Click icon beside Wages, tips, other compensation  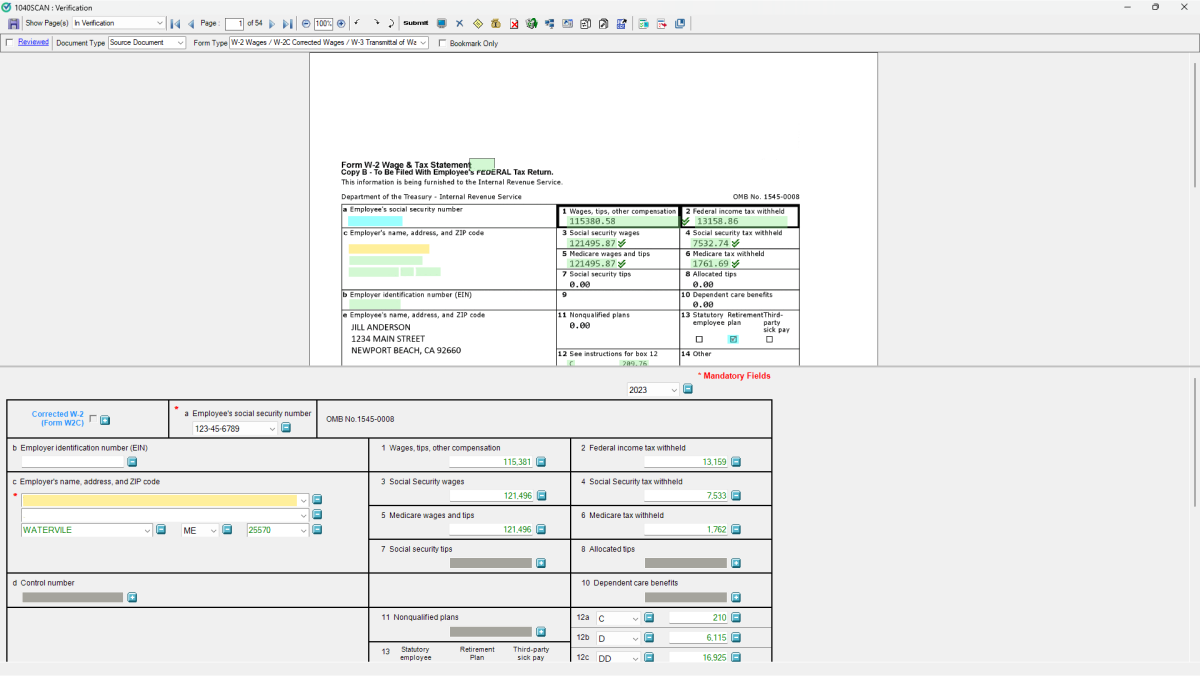point(541,462)
